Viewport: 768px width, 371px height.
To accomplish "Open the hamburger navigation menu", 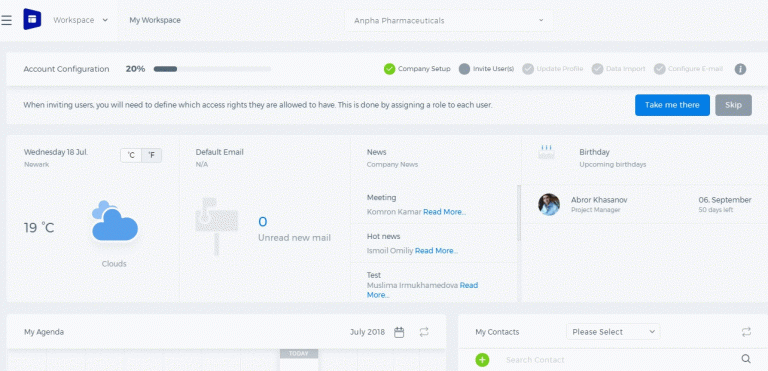I will tap(6, 20).
